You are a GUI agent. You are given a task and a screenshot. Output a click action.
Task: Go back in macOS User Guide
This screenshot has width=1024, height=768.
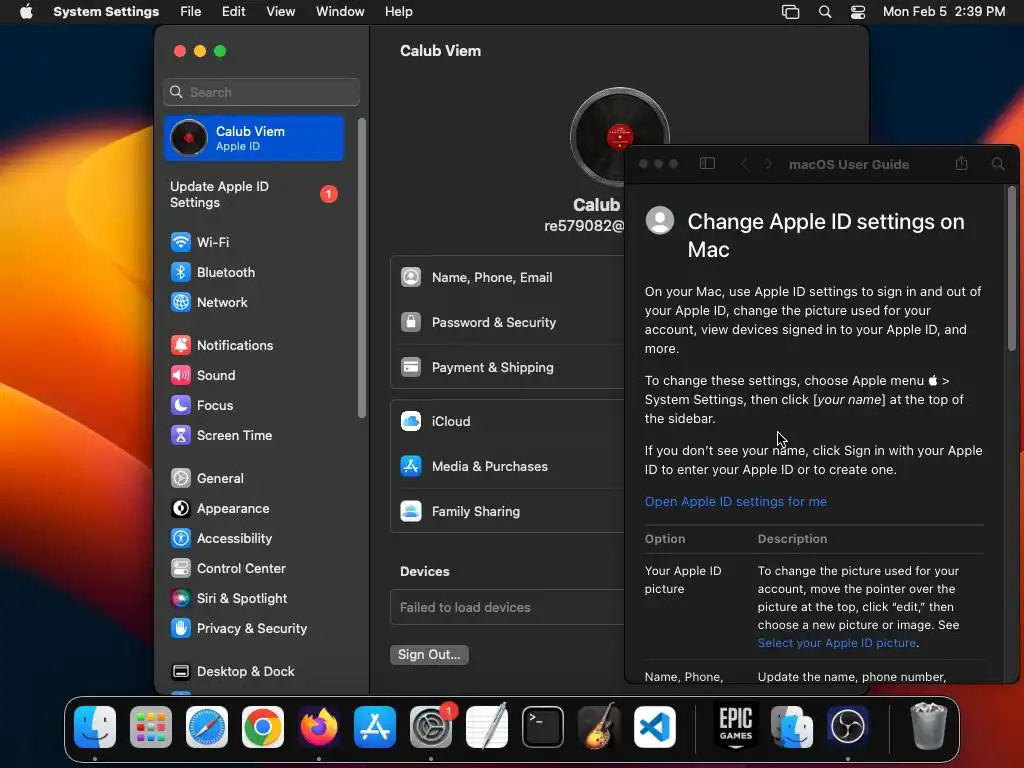(x=744, y=164)
